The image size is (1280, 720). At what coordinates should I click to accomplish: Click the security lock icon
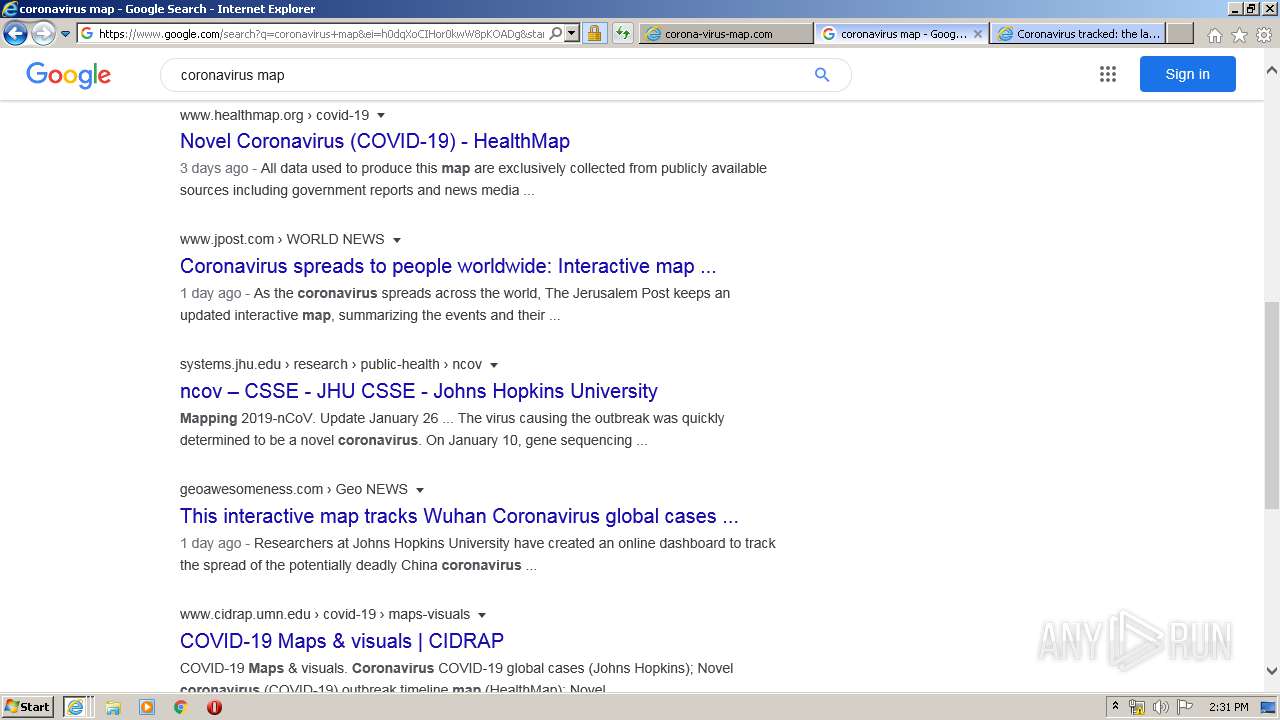(x=594, y=33)
